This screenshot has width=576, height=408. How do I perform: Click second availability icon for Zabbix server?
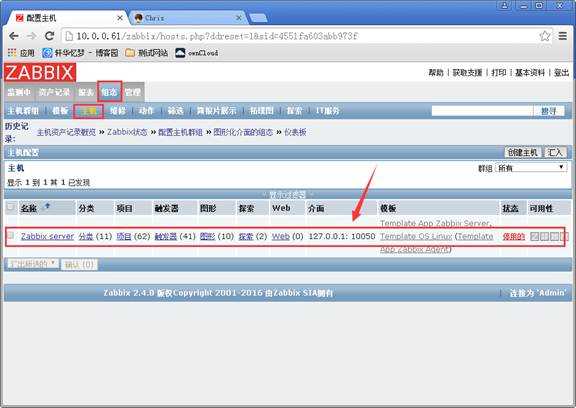tap(544, 237)
